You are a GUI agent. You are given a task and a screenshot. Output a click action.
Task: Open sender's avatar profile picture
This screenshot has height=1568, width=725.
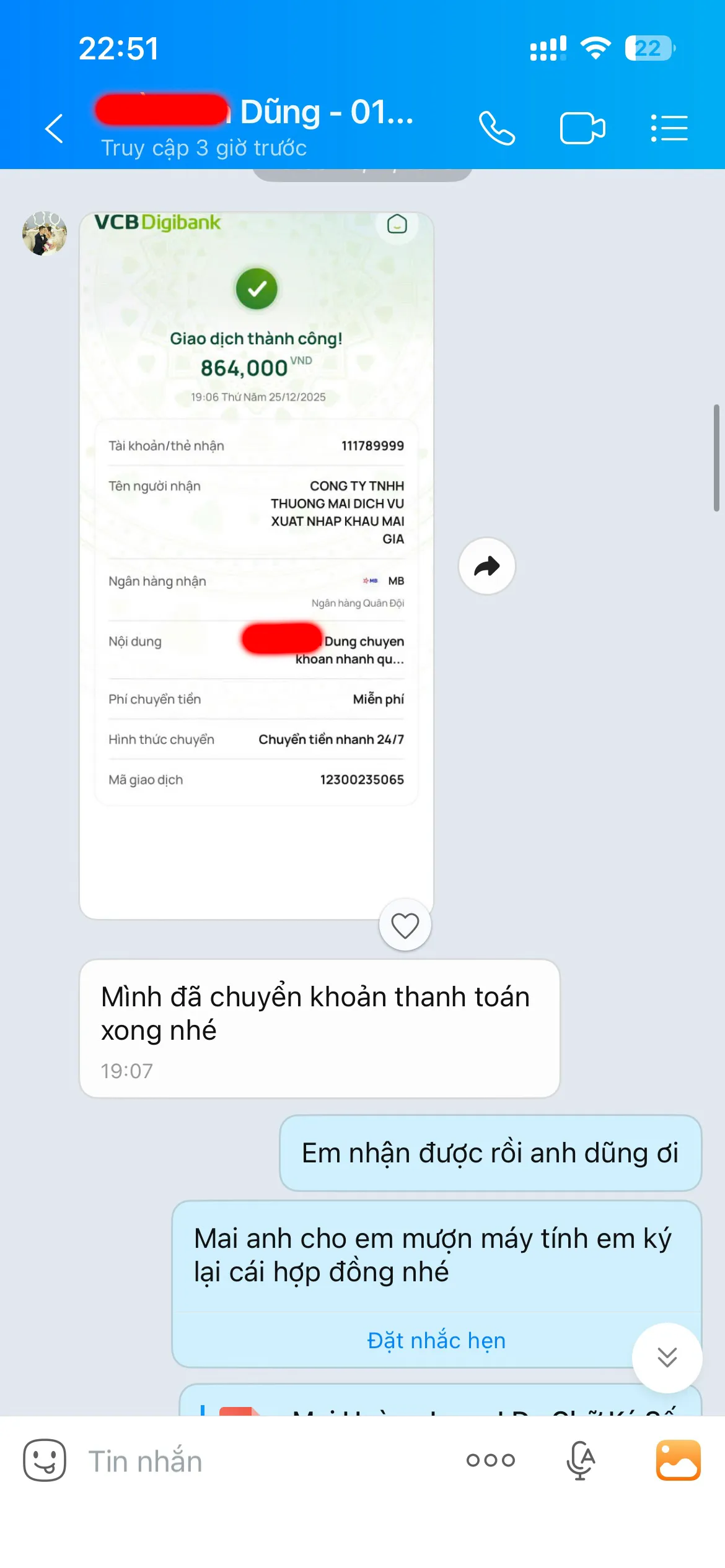coord(45,232)
